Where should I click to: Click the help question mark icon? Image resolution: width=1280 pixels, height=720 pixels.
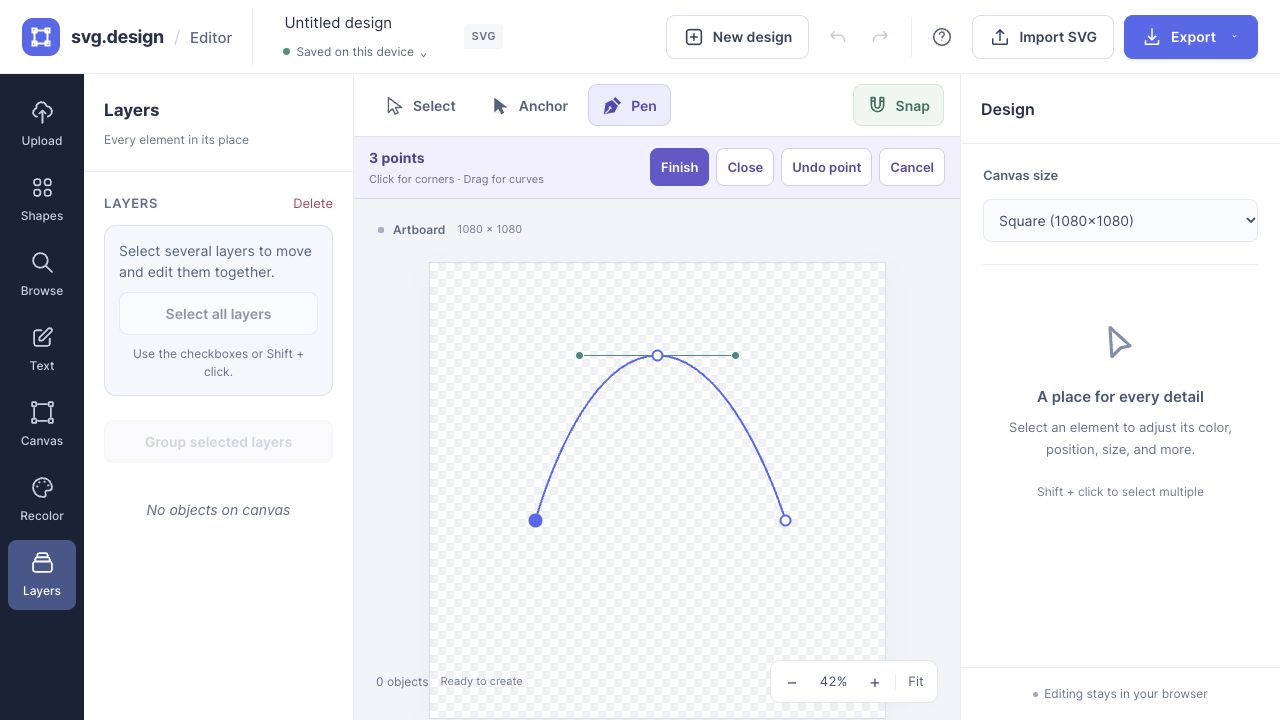942,37
